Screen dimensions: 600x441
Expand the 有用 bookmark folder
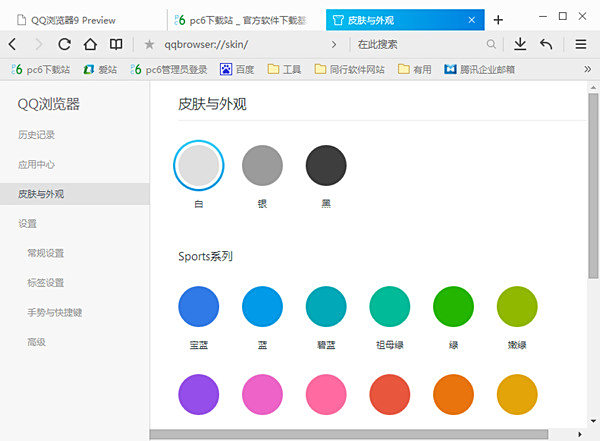pos(414,69)
